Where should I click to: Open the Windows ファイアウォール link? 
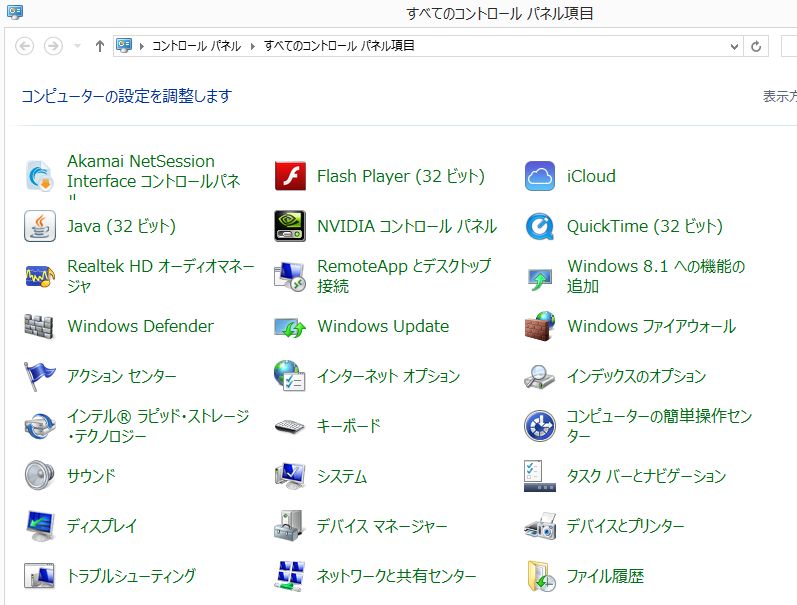point(652,326)
